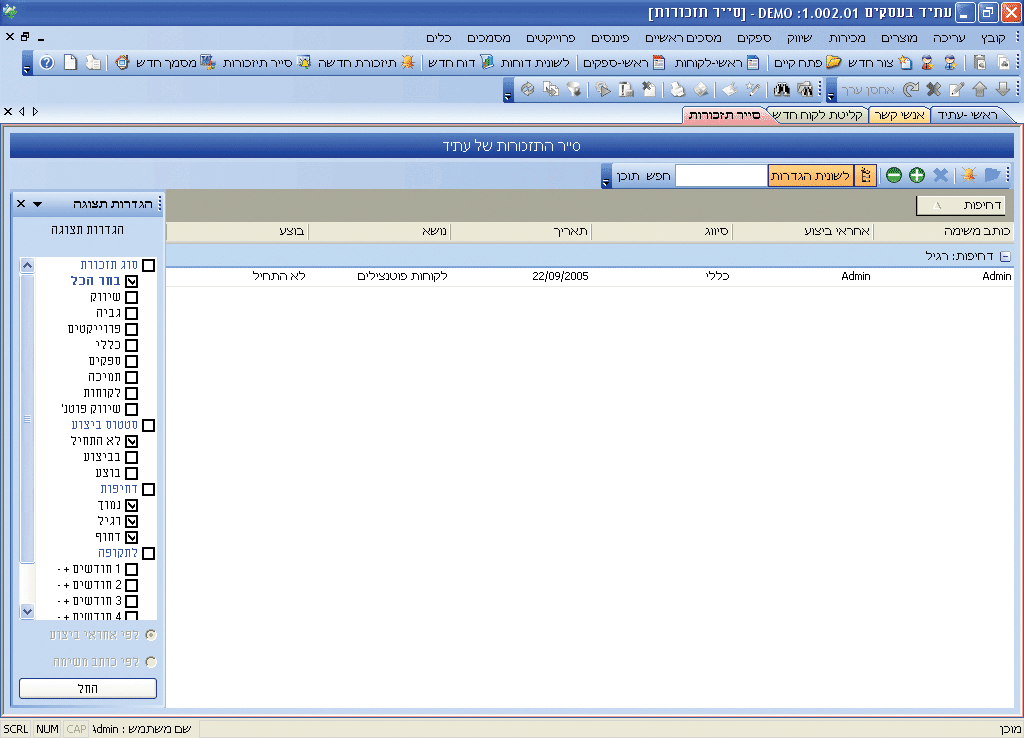Click the green minus collapse-all icon
The height and width of the screenshot is (738, 1024).
[x=894, y=175]
